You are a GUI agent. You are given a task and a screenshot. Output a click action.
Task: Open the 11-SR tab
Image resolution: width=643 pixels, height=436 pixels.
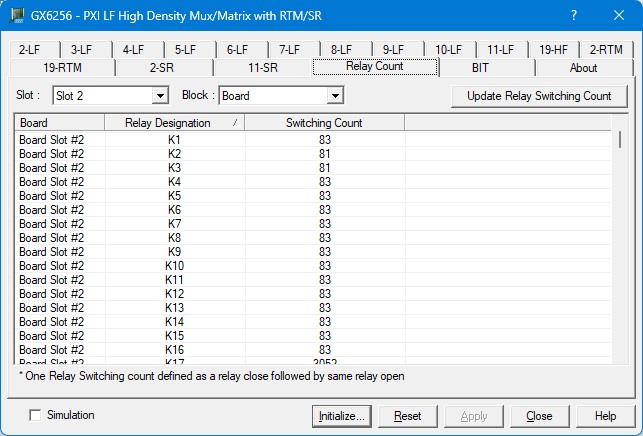[263, 68]
